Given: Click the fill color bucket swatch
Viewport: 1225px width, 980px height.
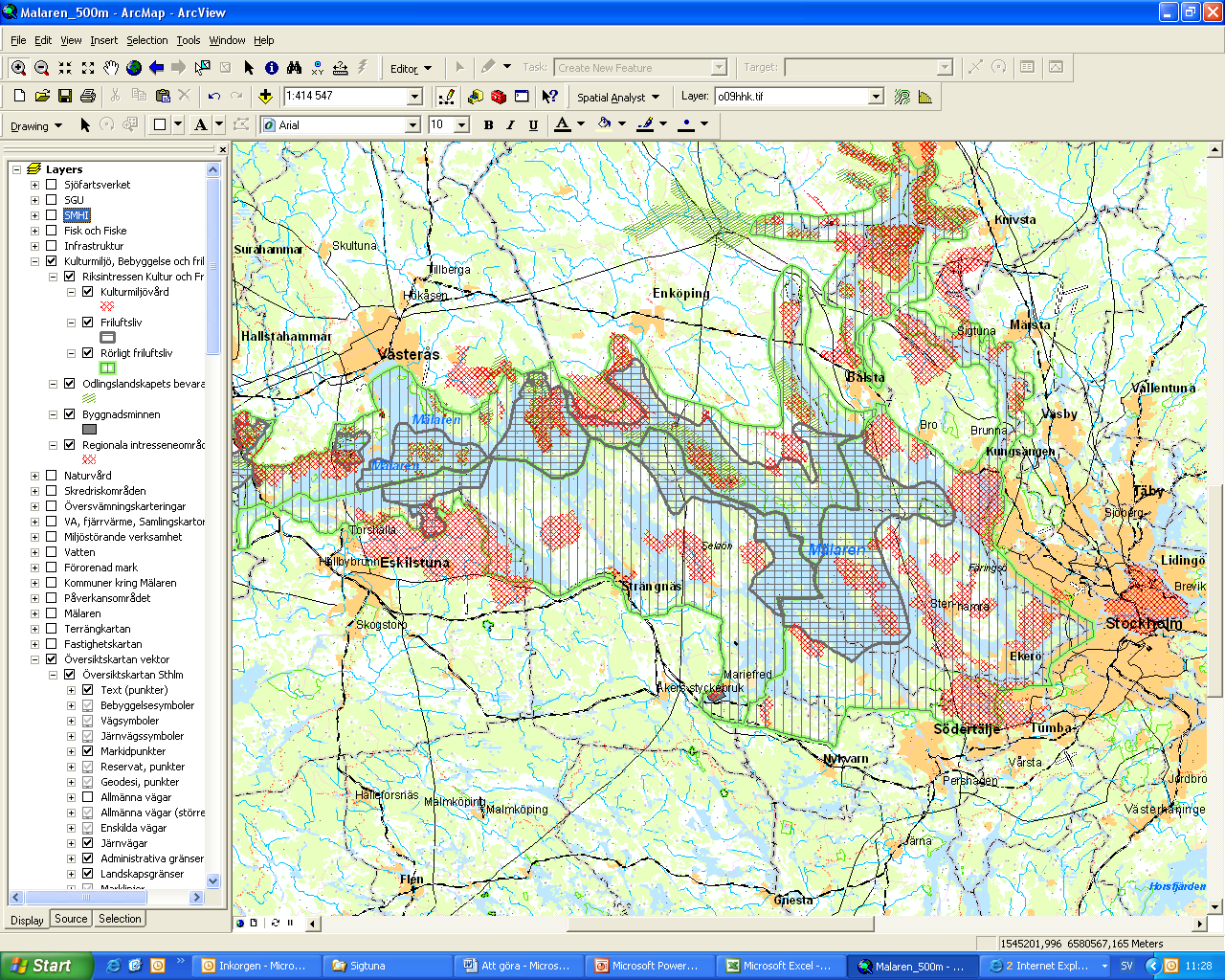Looking at the screenshot, I should (604, 124).
